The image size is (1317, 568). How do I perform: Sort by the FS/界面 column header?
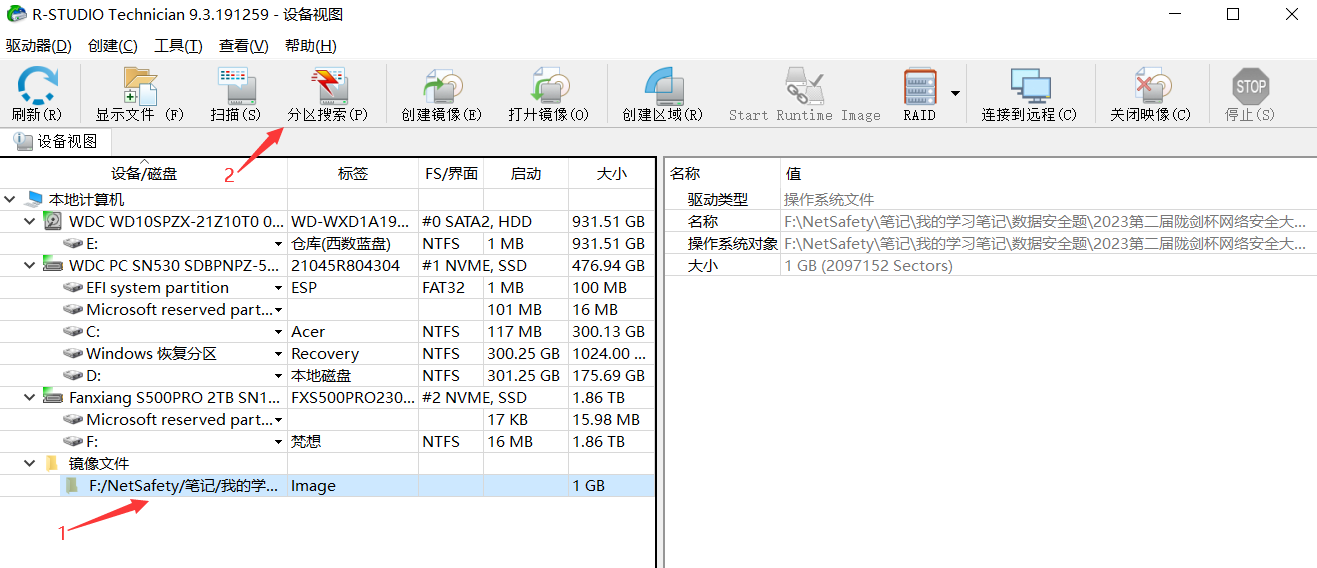[x=451, y=173]
